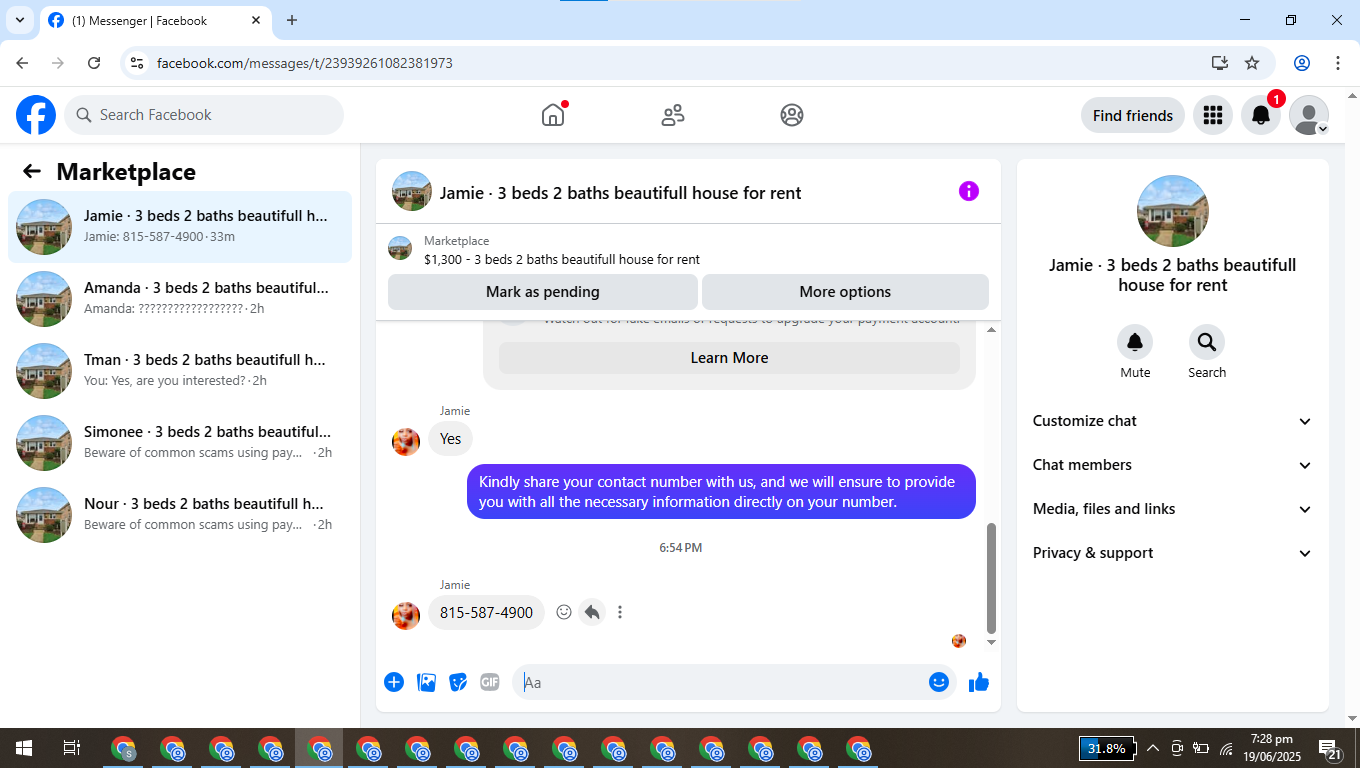Screen dimensions: 1360x768
Task: Open Nour conversation in the chat list
Action: click(180, 515)
